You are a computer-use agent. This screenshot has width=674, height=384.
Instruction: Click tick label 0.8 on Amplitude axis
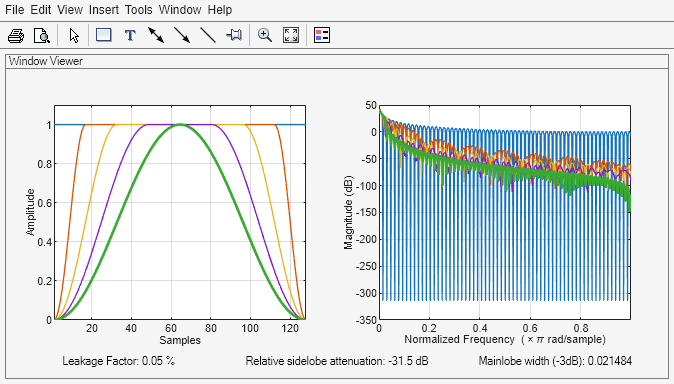44,164
